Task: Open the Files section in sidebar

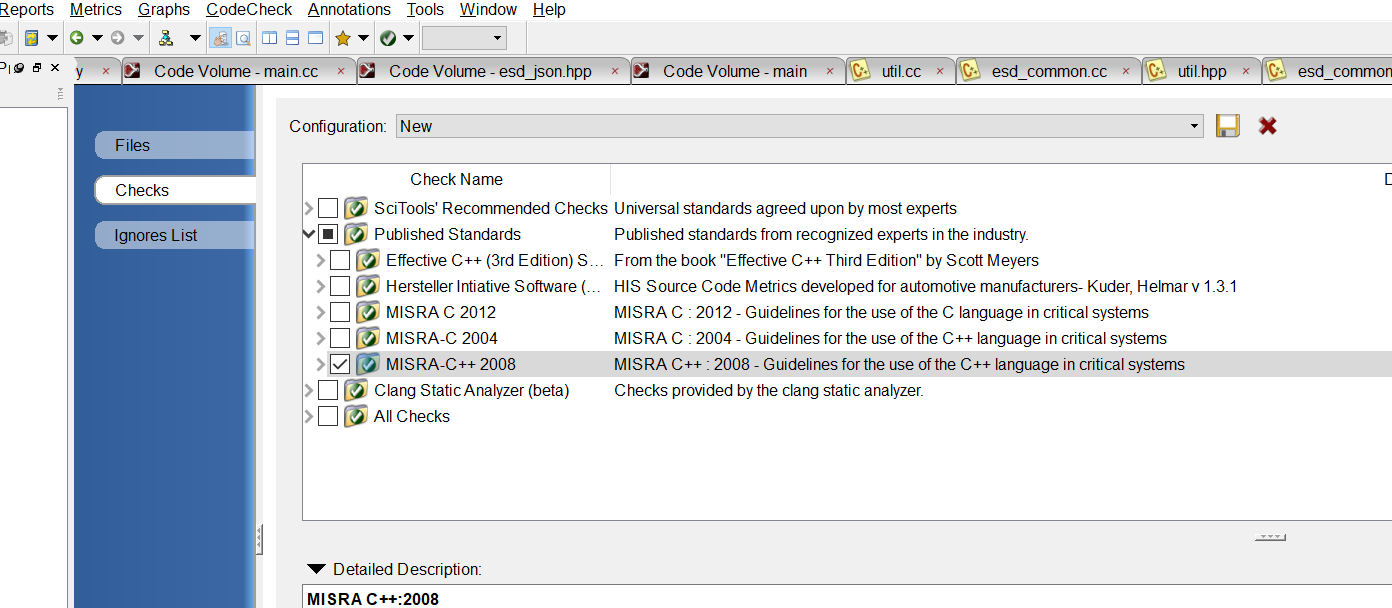Action: click(175, 145)
